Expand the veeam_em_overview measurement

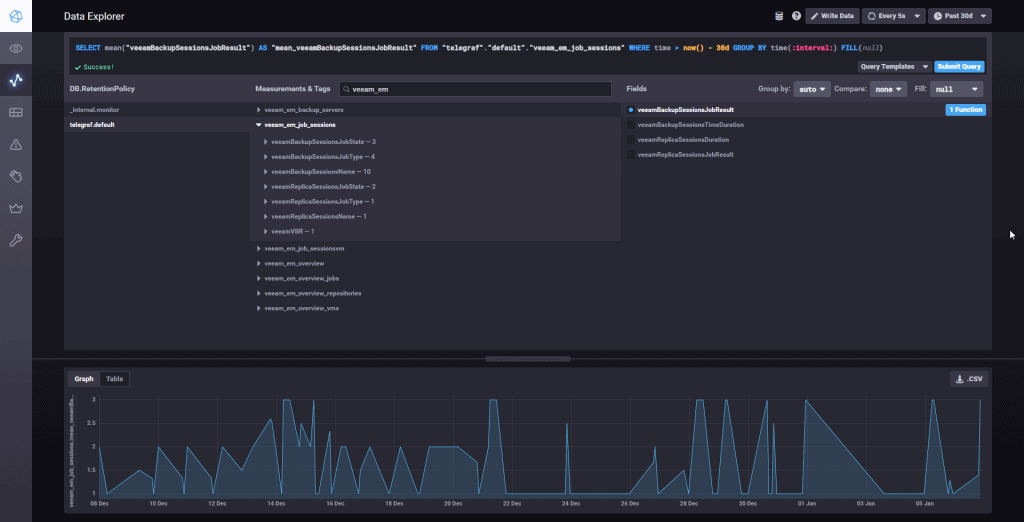[x=435, y=263]
